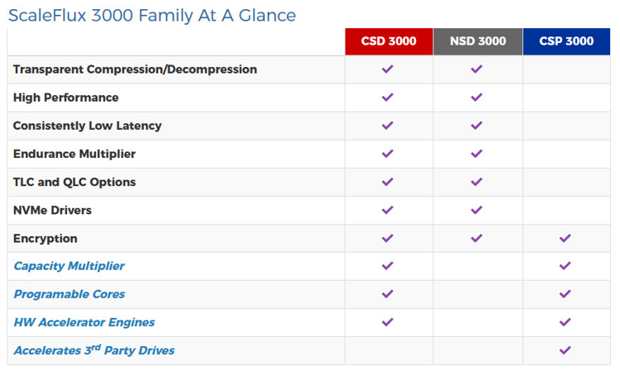
Task: Click CSP 3000 checkmark for Programable Cores
Action: [565, 294]
